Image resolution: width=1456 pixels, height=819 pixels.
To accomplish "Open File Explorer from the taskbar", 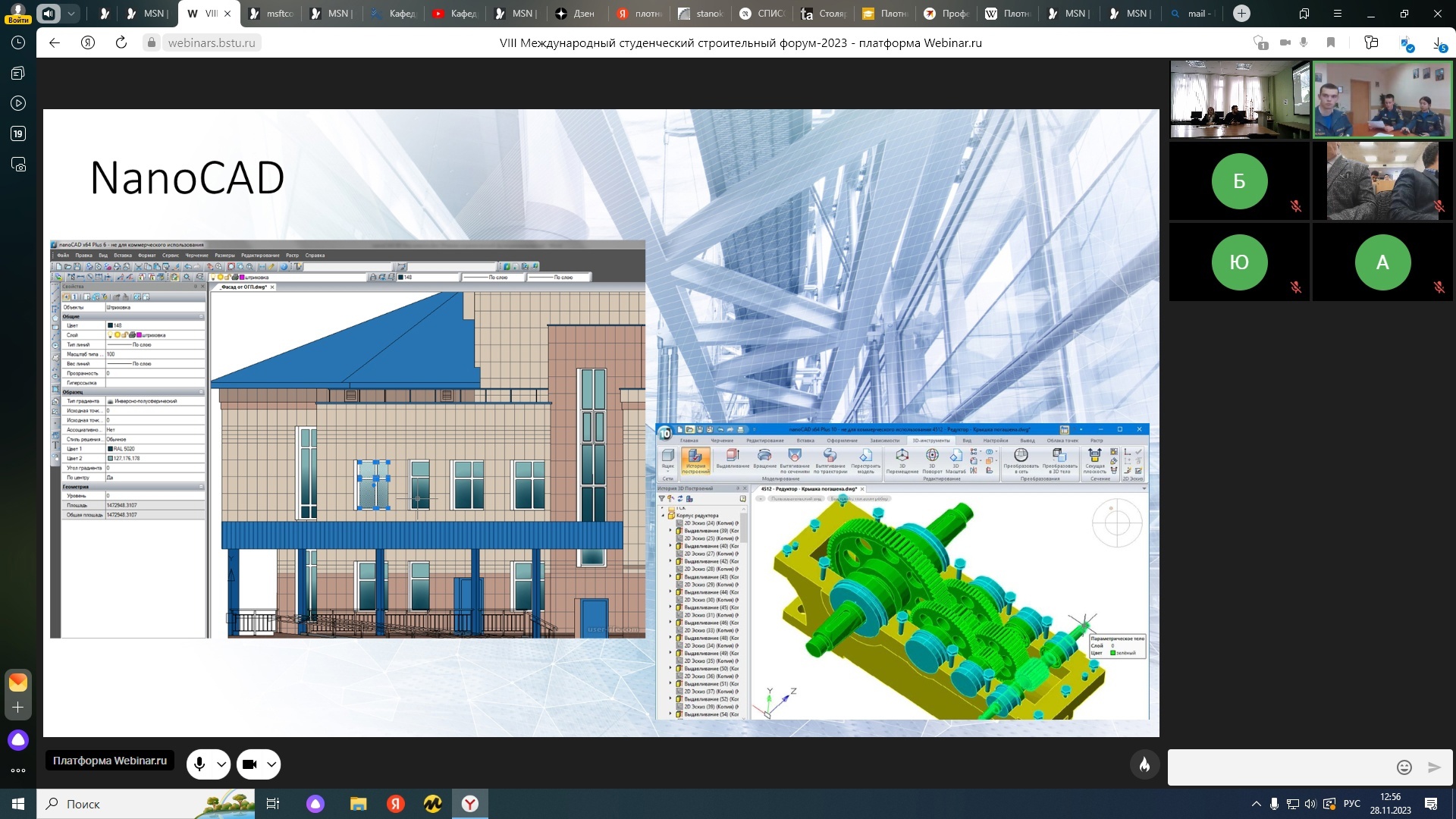I will [x=358, y=804].
